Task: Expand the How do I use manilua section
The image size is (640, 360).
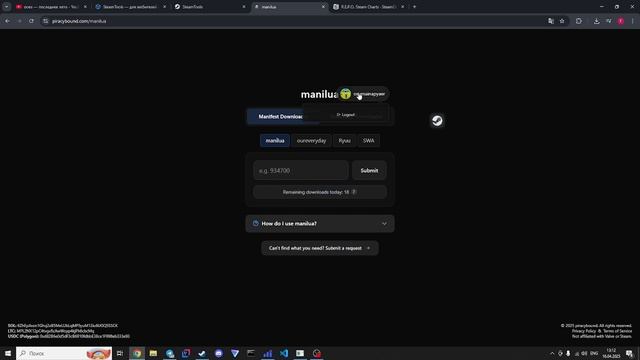Action: [x=320, y=224]
